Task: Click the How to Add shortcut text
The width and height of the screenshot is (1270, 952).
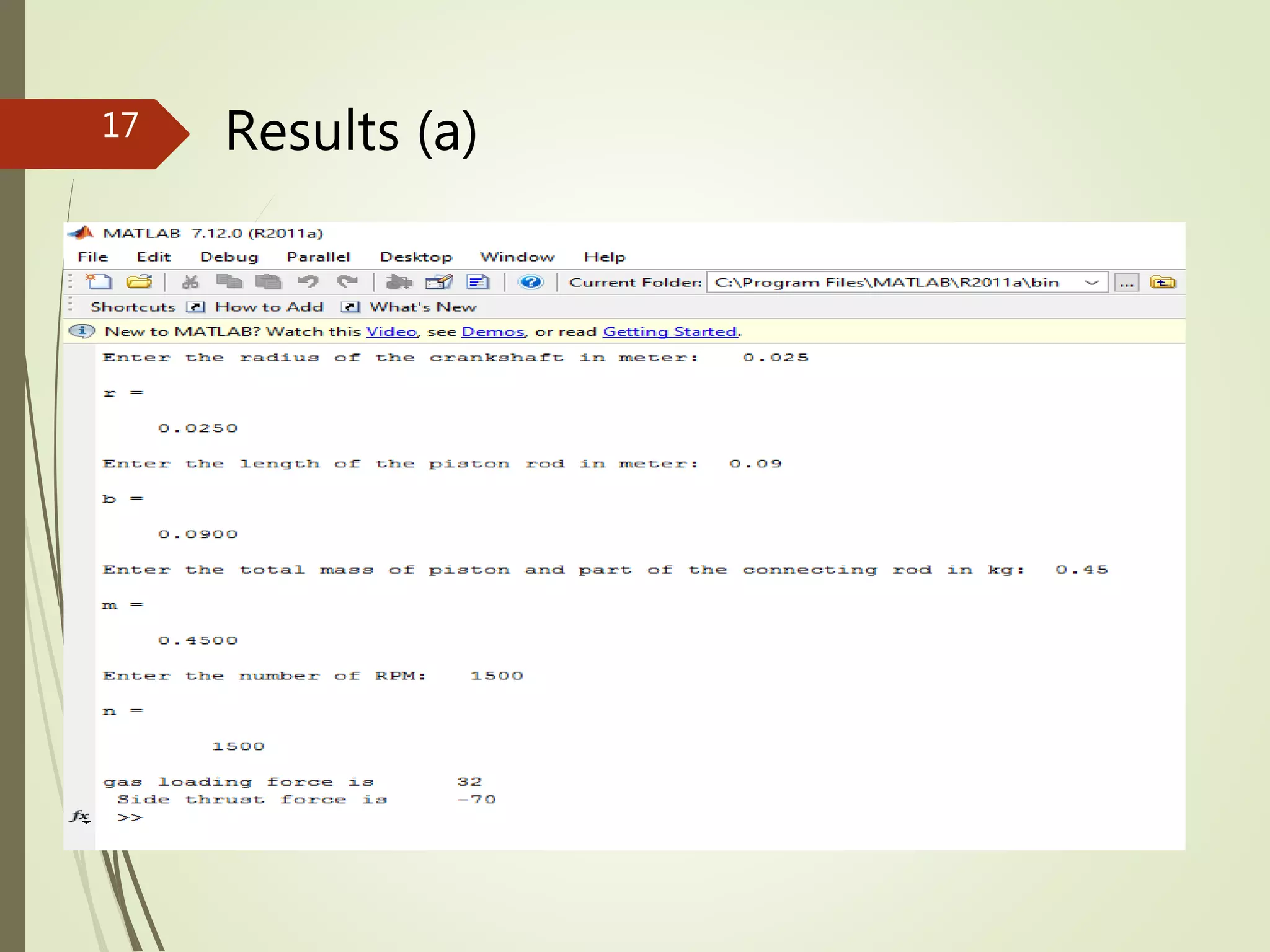Action: 269,307
